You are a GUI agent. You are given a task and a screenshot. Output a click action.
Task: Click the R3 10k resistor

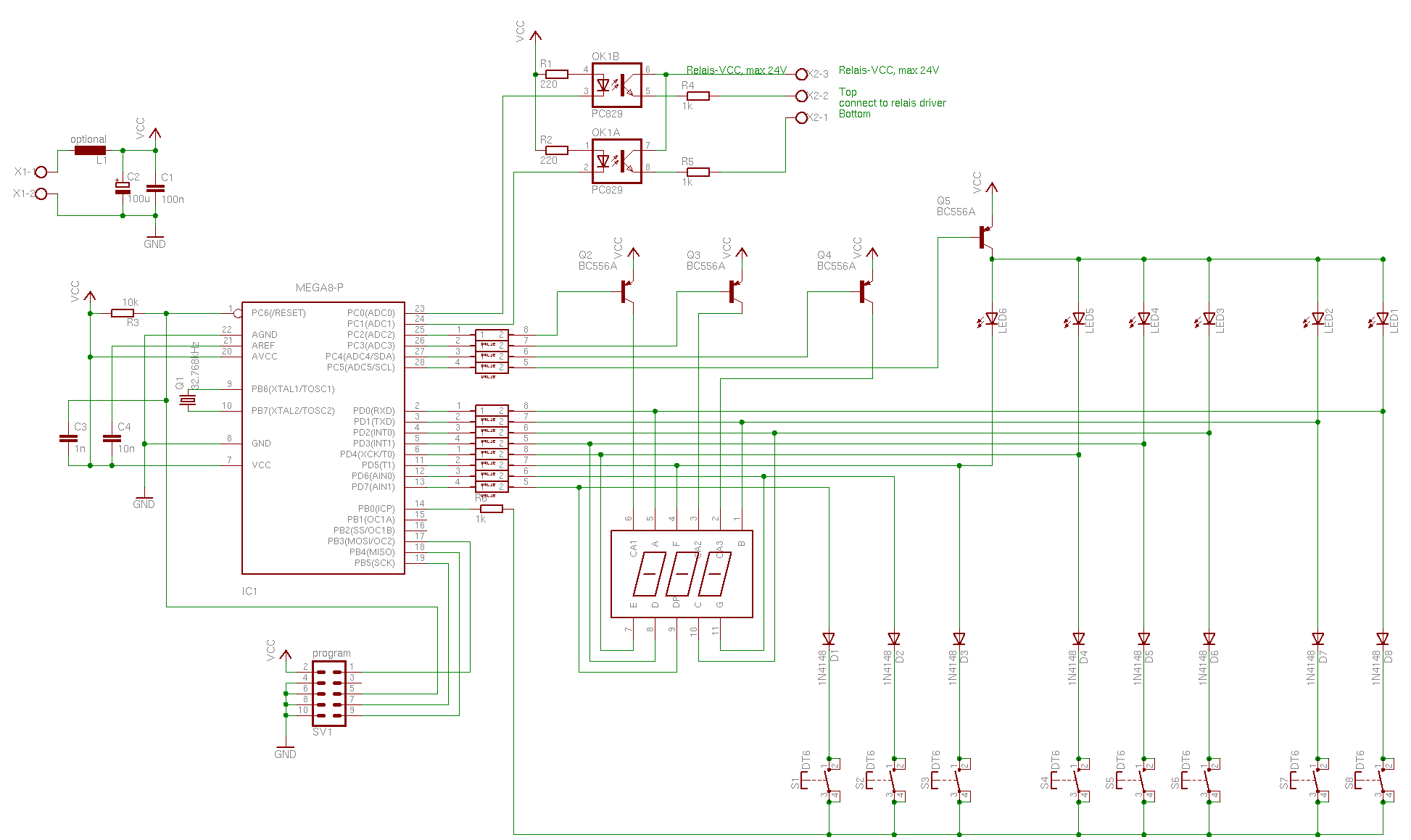point(122,313)
